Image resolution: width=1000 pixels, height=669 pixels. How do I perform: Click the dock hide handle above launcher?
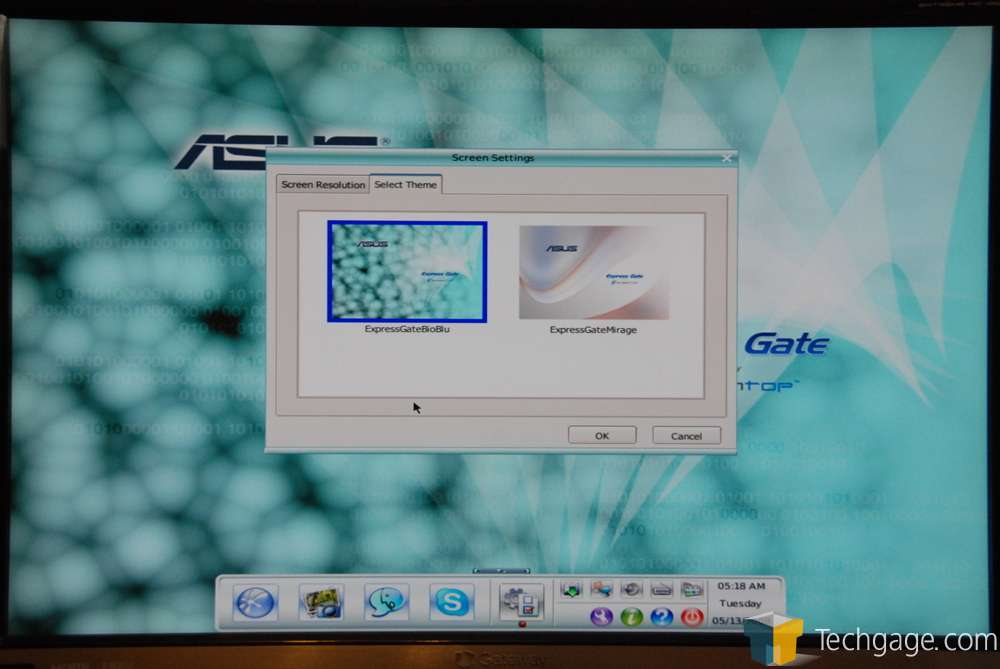(x=501, y=571)
